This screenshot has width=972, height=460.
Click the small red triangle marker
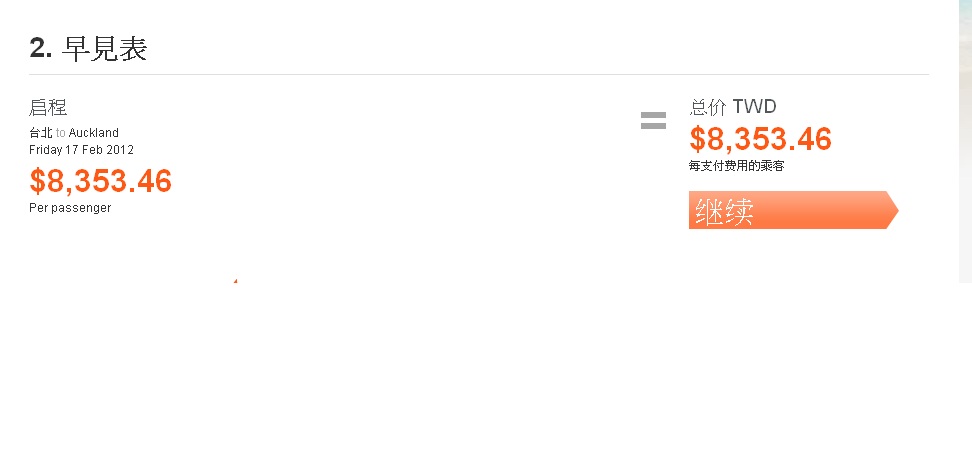click(x=235, y=281)
